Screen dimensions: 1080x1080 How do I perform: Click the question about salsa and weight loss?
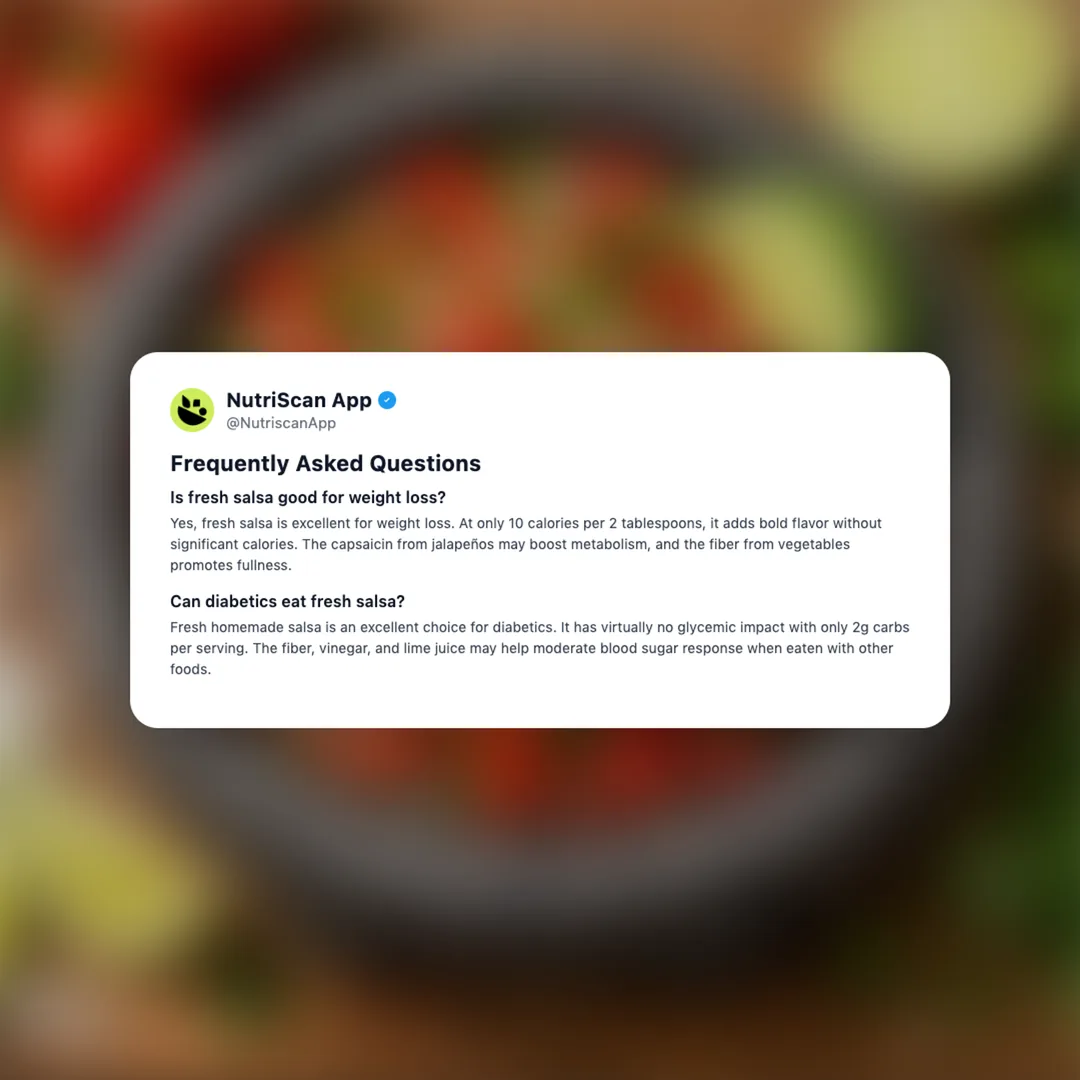pos(308,497)
